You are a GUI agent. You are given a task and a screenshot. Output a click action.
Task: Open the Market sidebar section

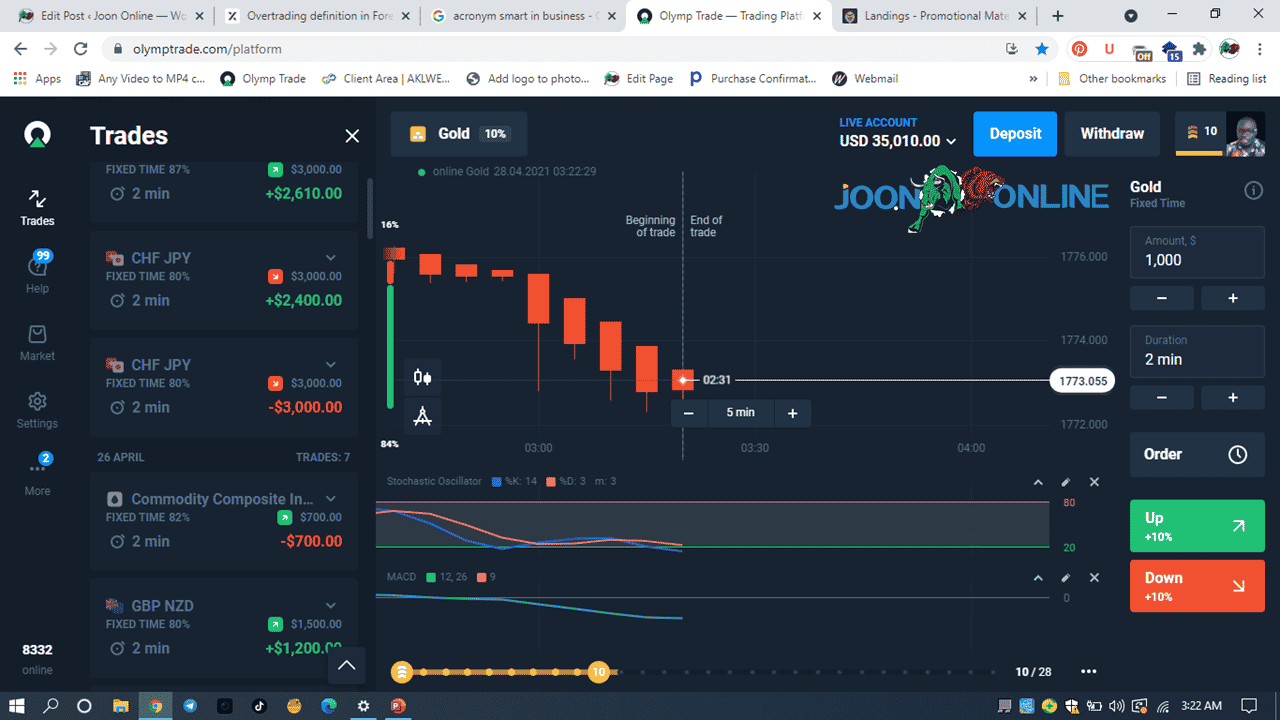(x=37, y=342)
